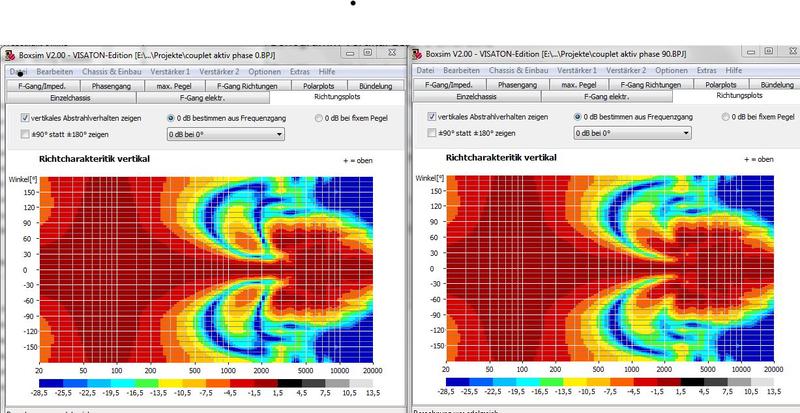This screenshot has height=413, width=800.
Task: Open Bearbeiten menu in left window
Action: pyautogui.click(x=55, y=72)
